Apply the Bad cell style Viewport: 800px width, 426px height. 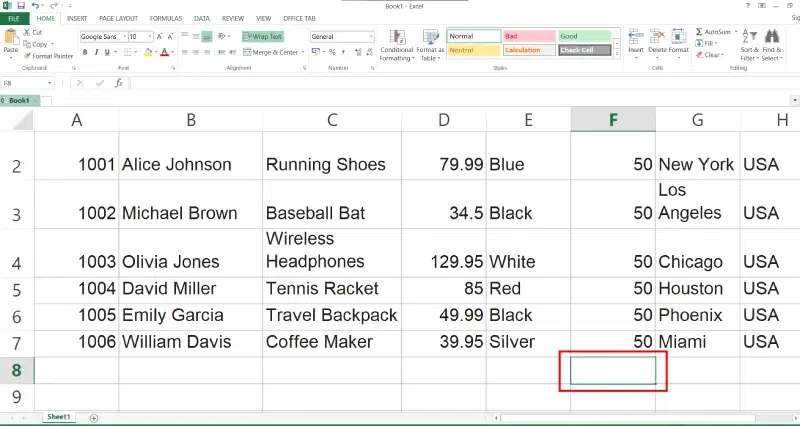[x=529, y=36]
